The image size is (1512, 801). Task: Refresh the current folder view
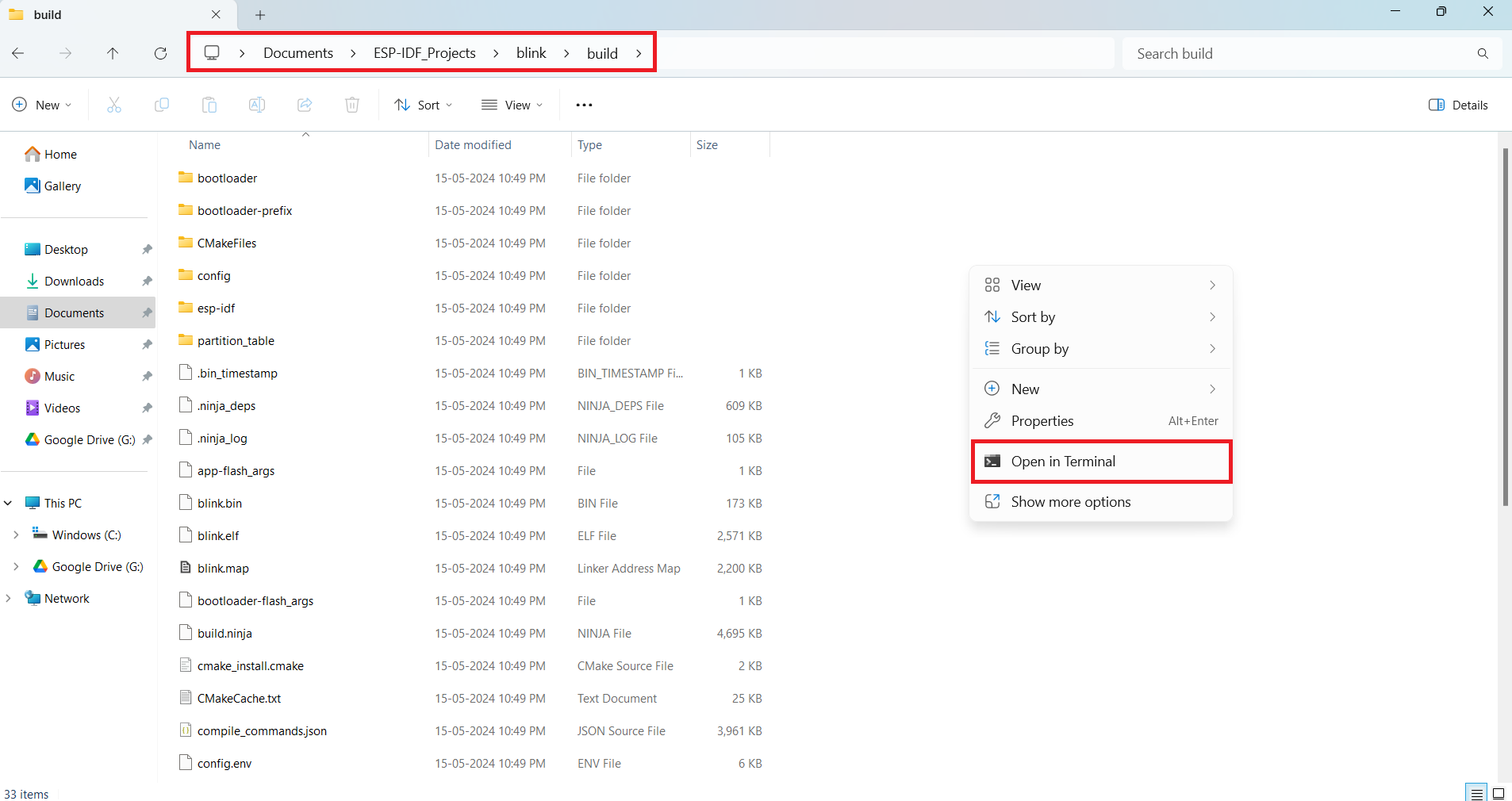[x=160, y=53]
